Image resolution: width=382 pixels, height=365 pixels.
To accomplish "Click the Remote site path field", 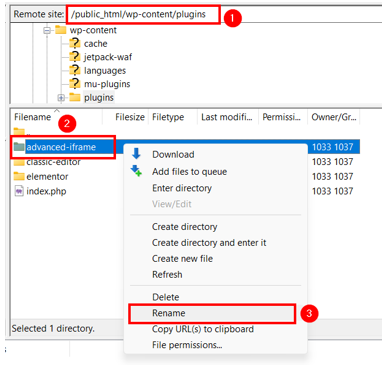I will point(224,14).
